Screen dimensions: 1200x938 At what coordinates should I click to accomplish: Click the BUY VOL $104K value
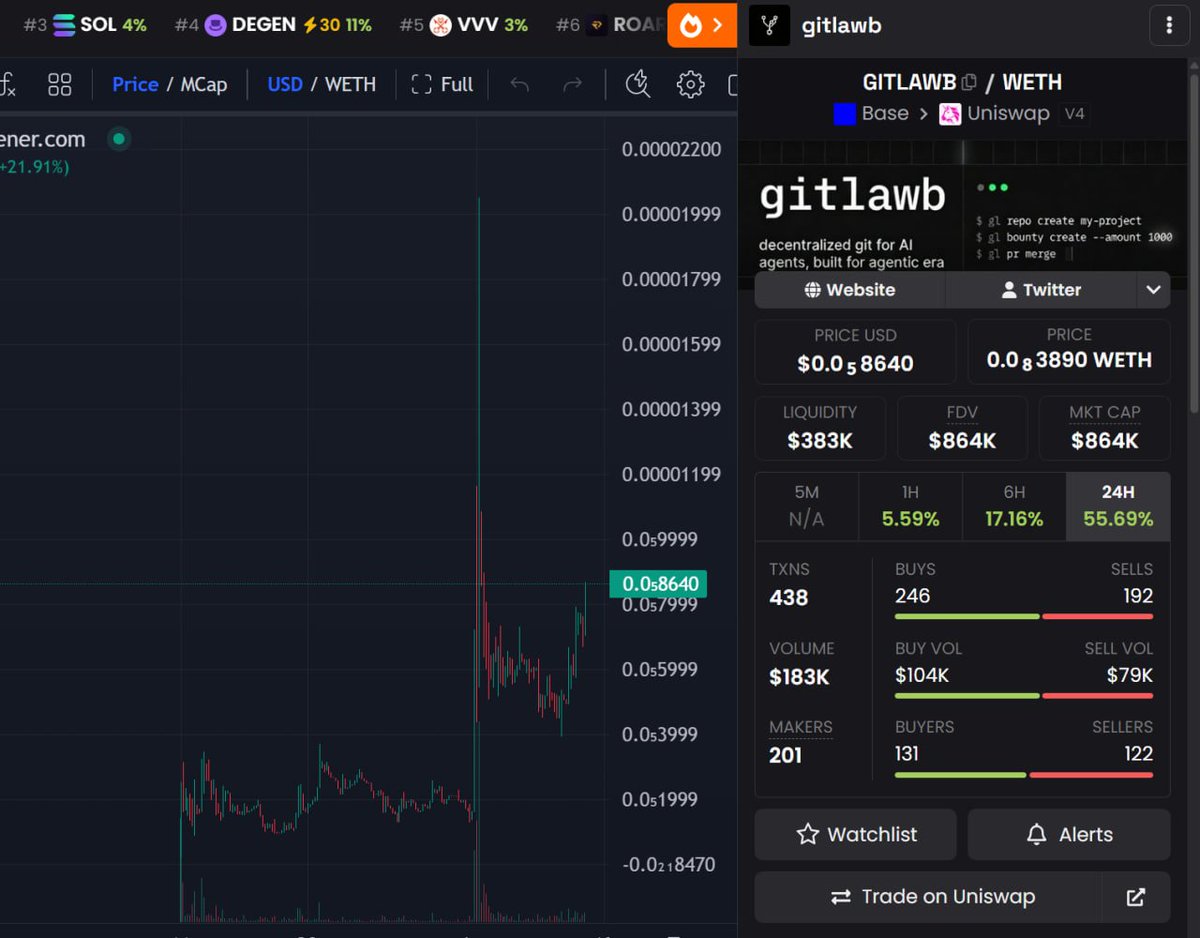(921, 675)
